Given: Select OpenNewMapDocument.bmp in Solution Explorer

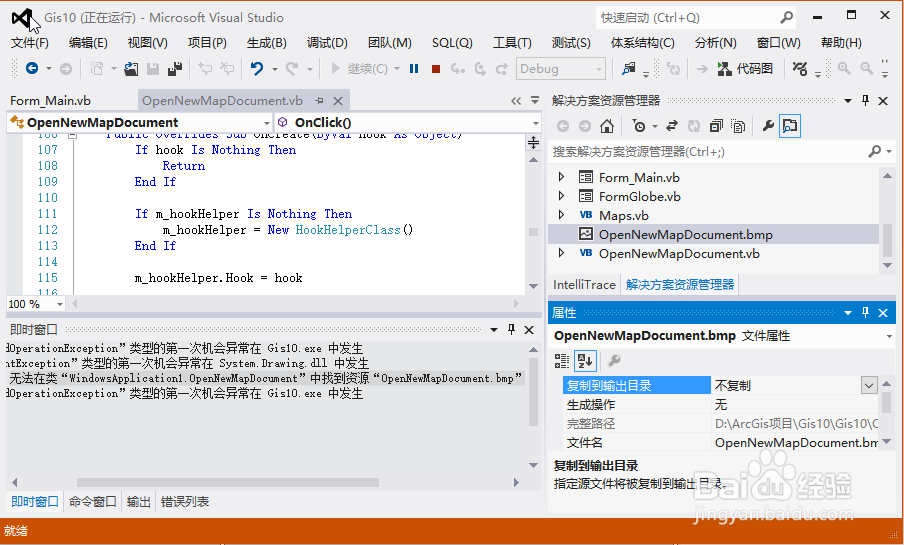Looking at the screenshot, I should pos(713,234).
